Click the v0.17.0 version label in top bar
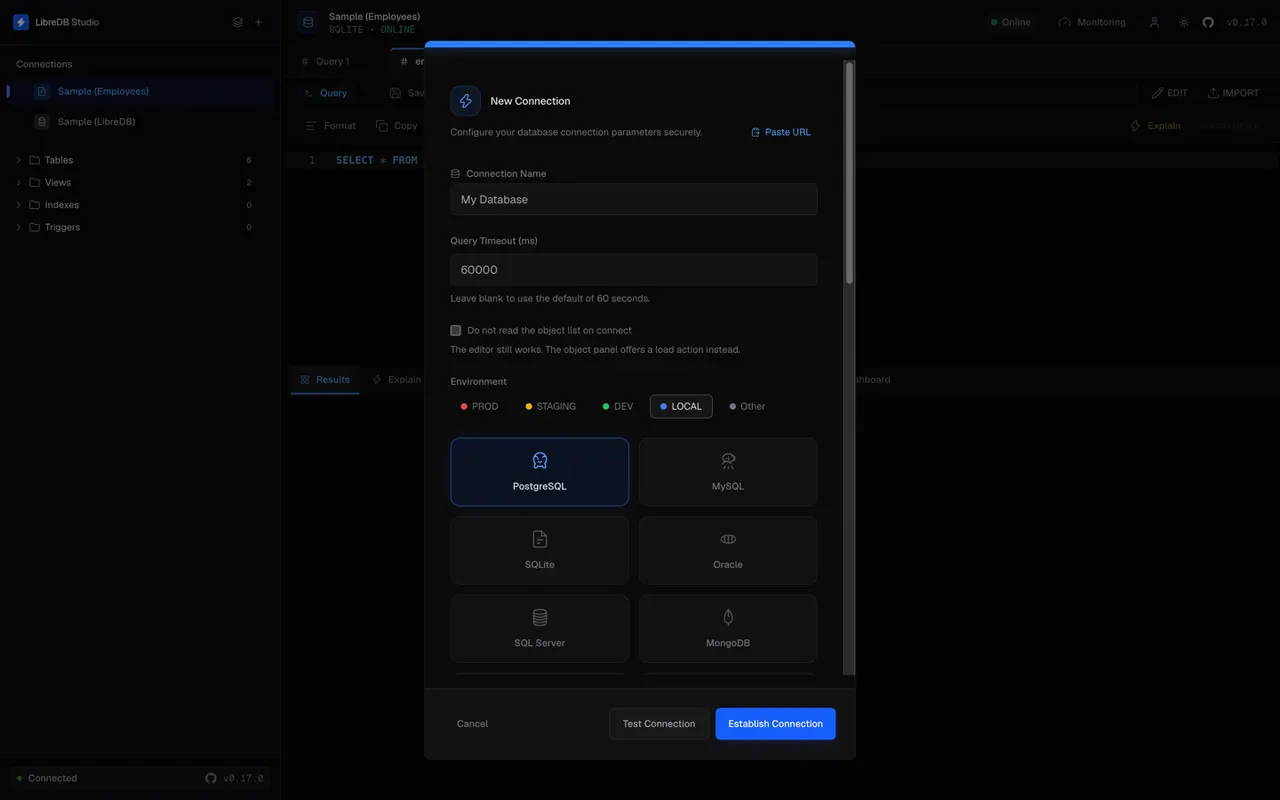This screenshot has width=1280, height=800. (x=1246, y=22)
